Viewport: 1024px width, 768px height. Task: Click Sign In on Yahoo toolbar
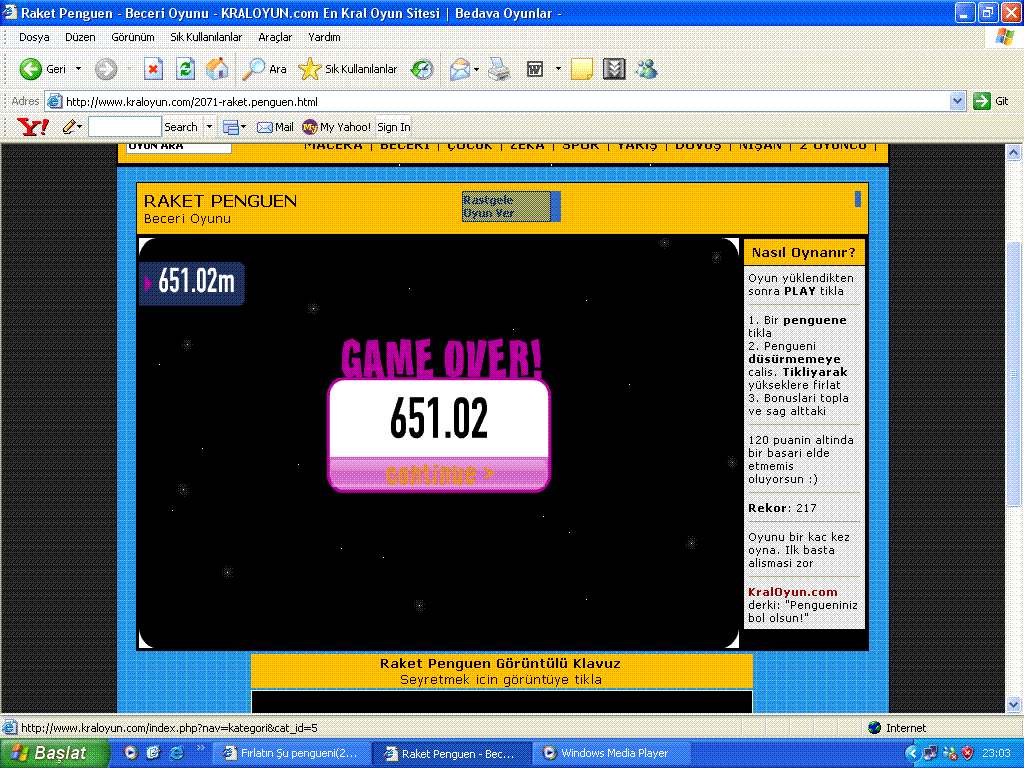click(394, 127)
